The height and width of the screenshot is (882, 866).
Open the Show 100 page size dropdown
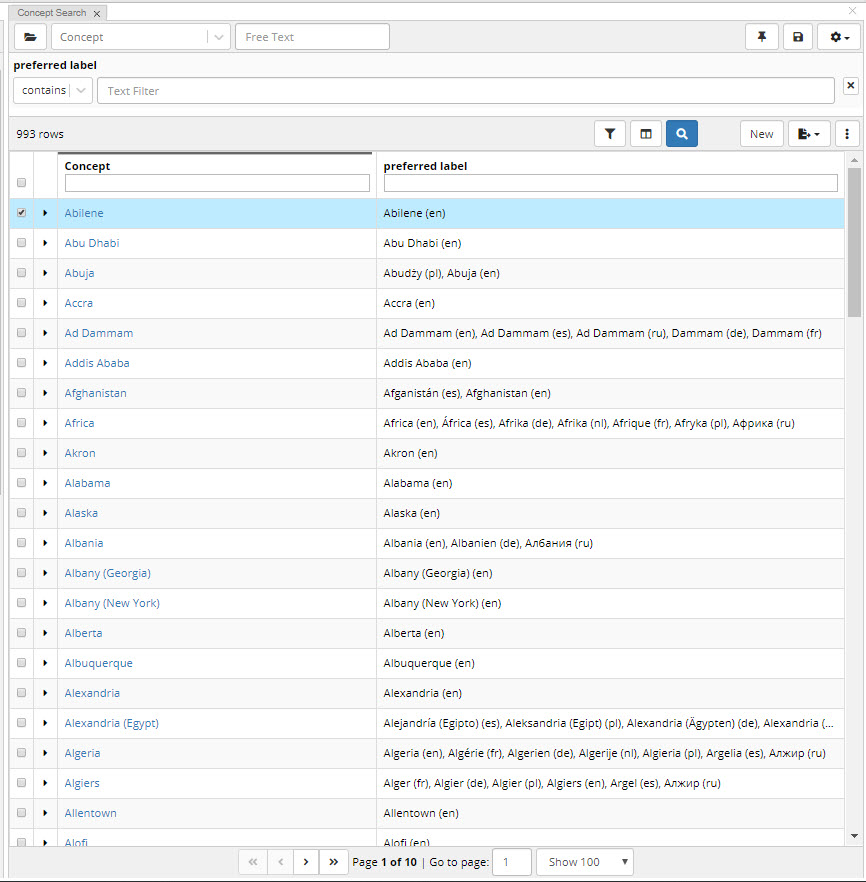pos(585,862)
